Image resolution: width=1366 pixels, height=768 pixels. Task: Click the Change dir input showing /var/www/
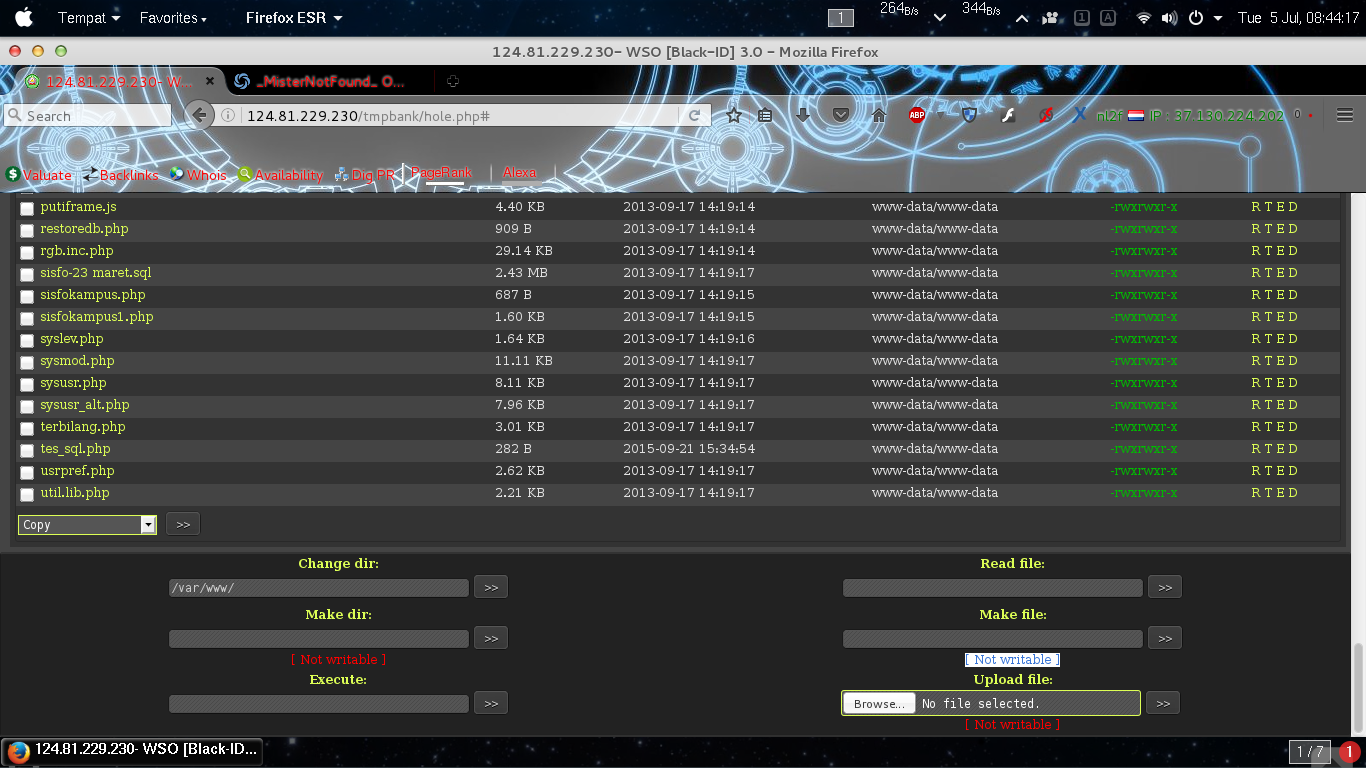[318, 587]
